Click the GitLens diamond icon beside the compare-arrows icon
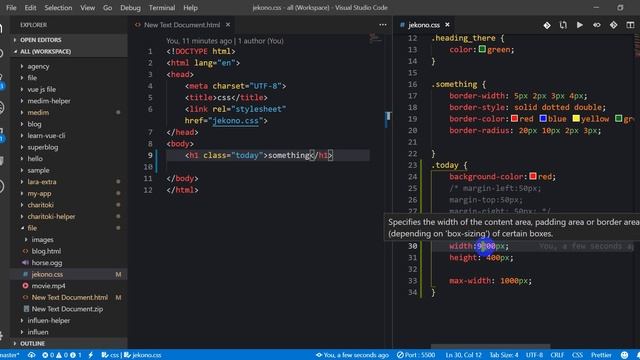640x360 pixels. pyautogui.click(x=547, y=25)
